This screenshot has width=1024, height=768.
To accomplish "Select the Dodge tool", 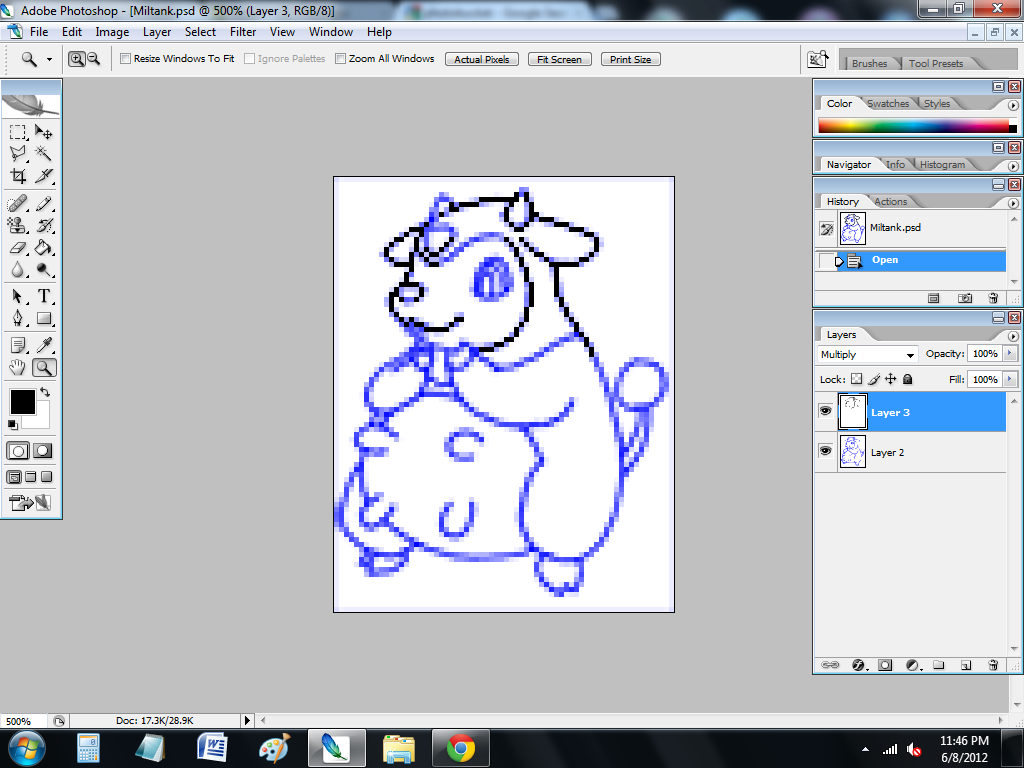I will [x=44, y=270].
